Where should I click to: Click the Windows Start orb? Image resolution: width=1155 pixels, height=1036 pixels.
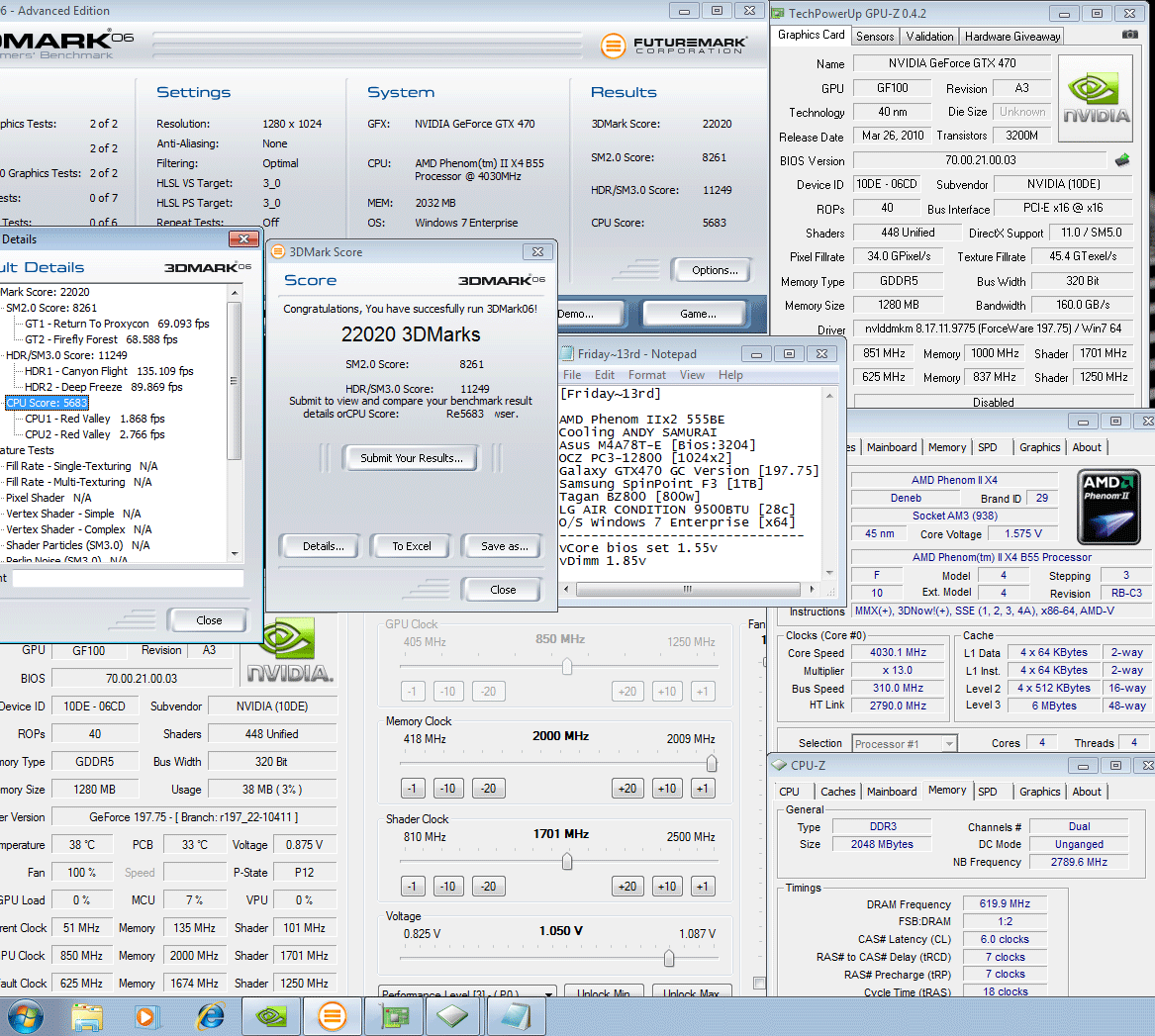click(26, 1016)
